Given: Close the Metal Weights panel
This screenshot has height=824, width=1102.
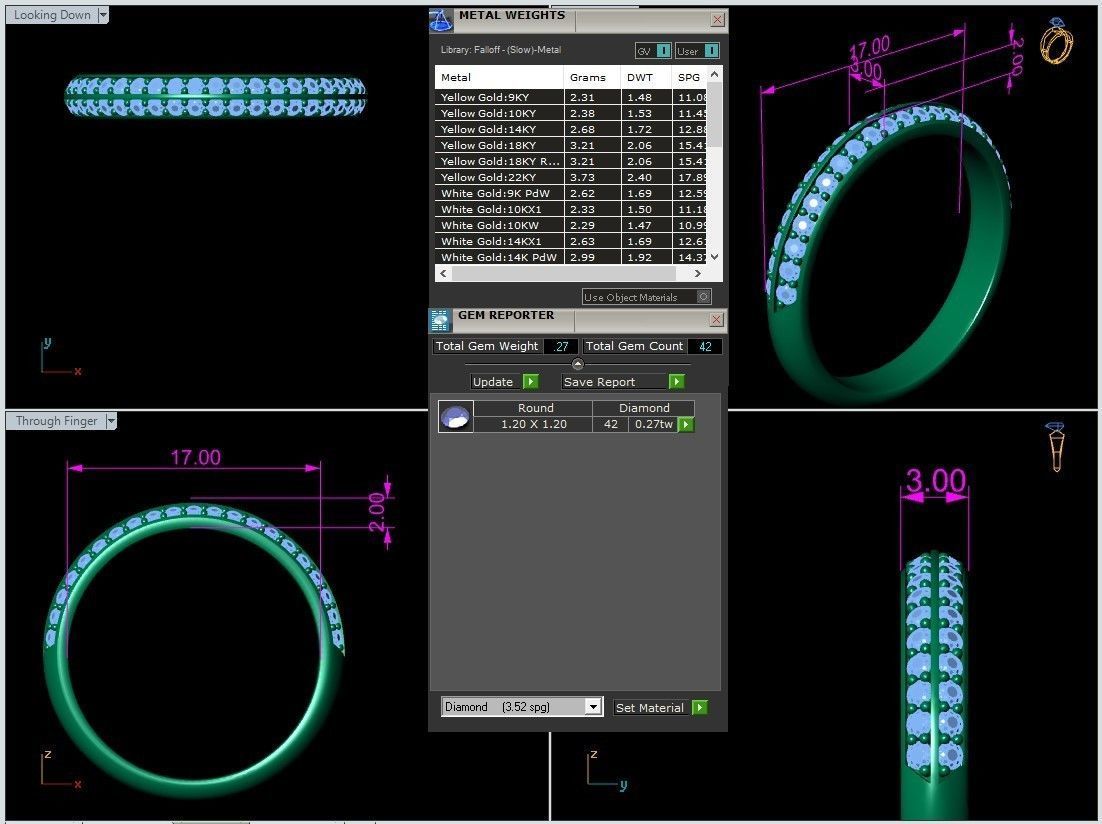Looking at the screenshot, I should click(717, 20).
